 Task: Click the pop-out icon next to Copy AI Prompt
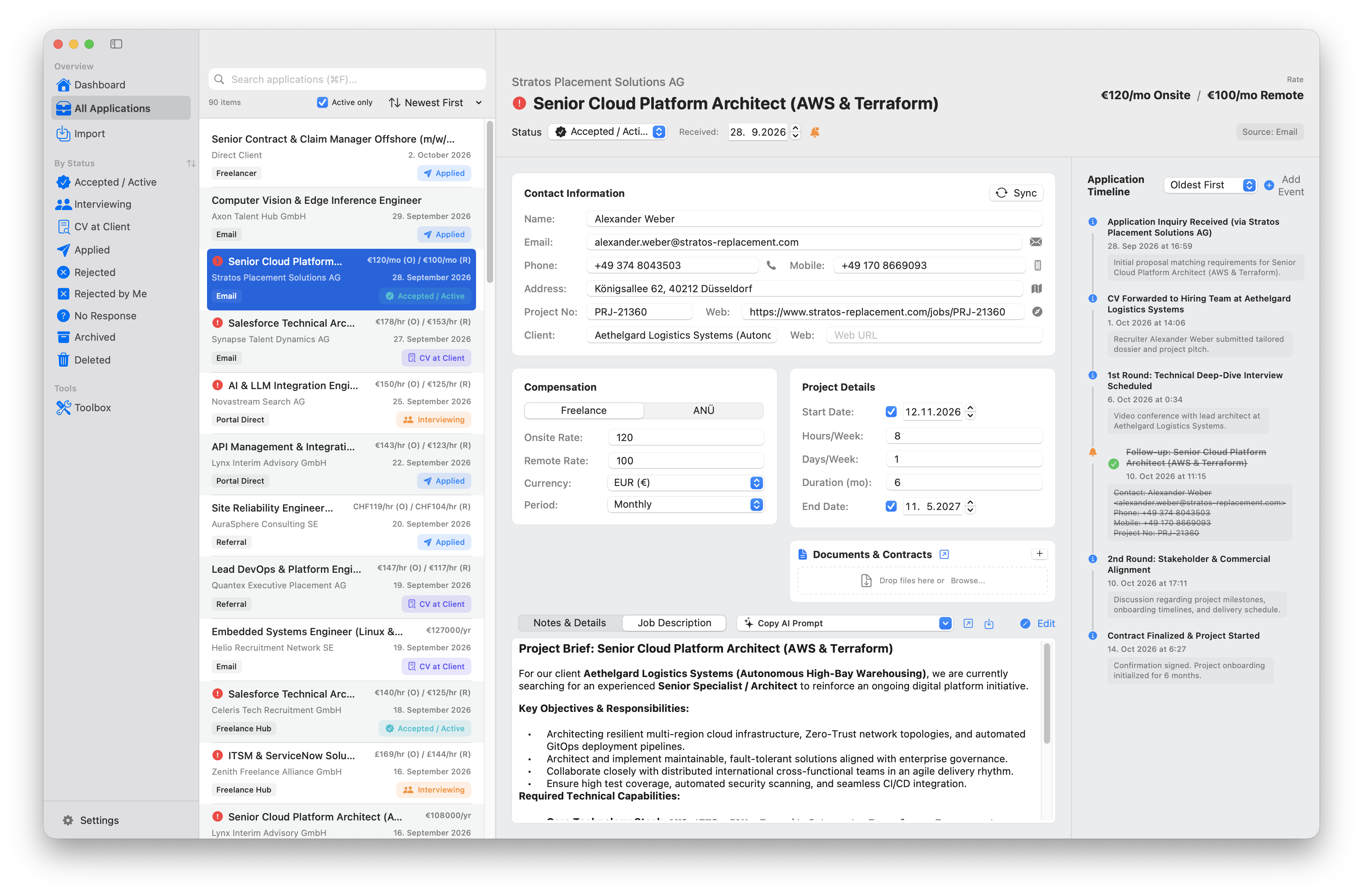(x=968, y=624)
